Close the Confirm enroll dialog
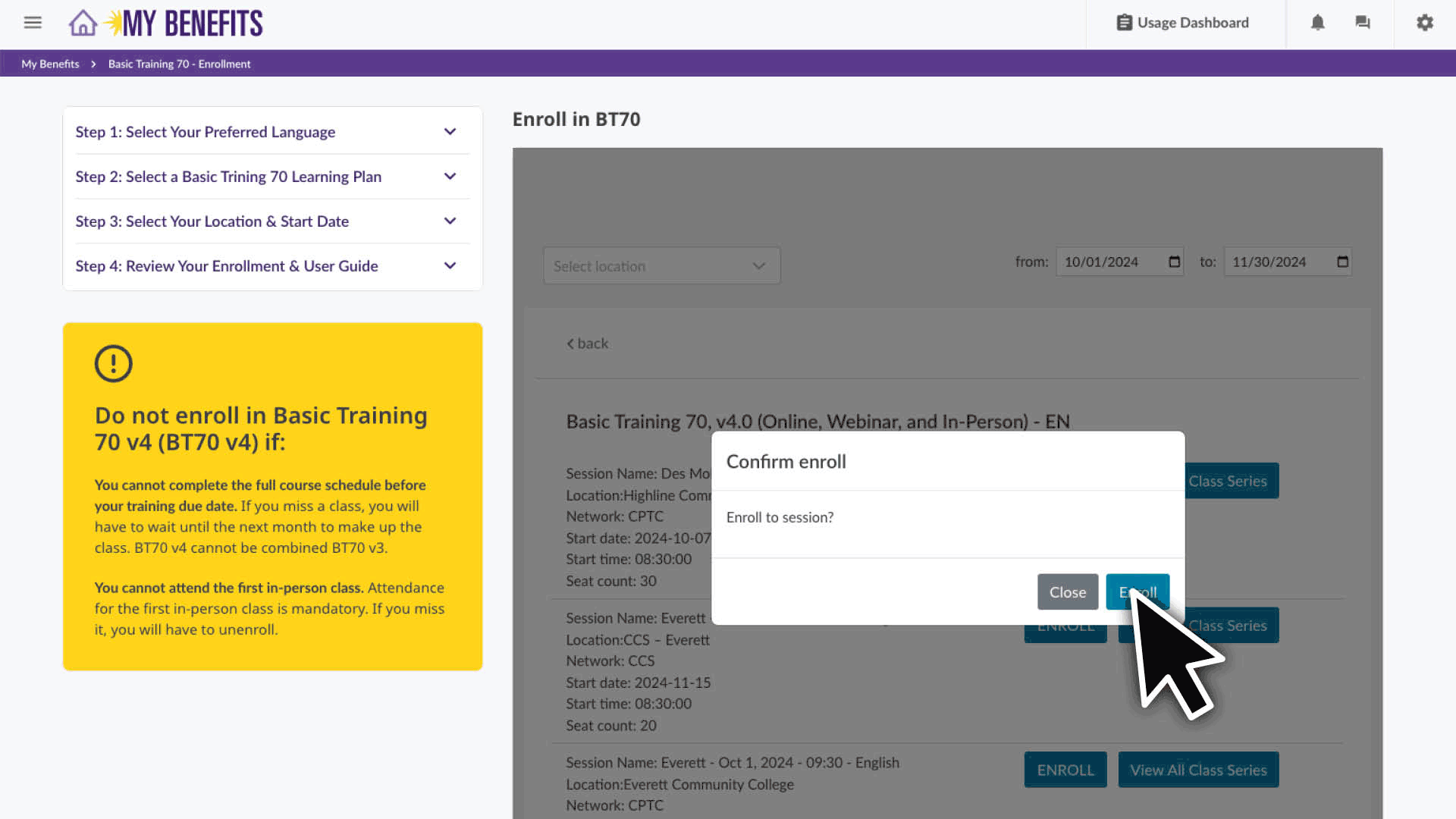Image resolution: width=1456 pixels, height=819 pixels. [1067, 591]
